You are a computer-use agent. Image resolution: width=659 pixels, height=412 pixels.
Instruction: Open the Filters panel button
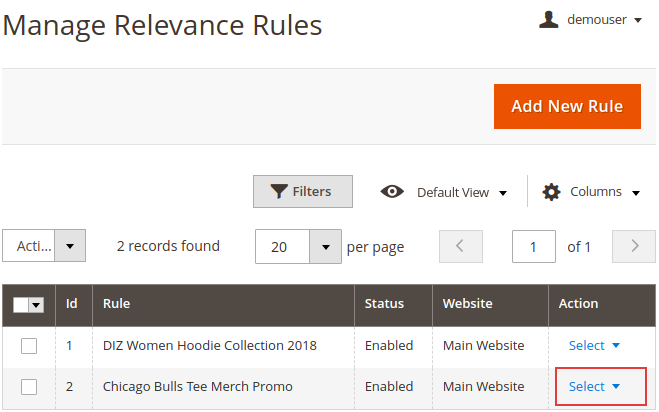click(x=302, y=191)
